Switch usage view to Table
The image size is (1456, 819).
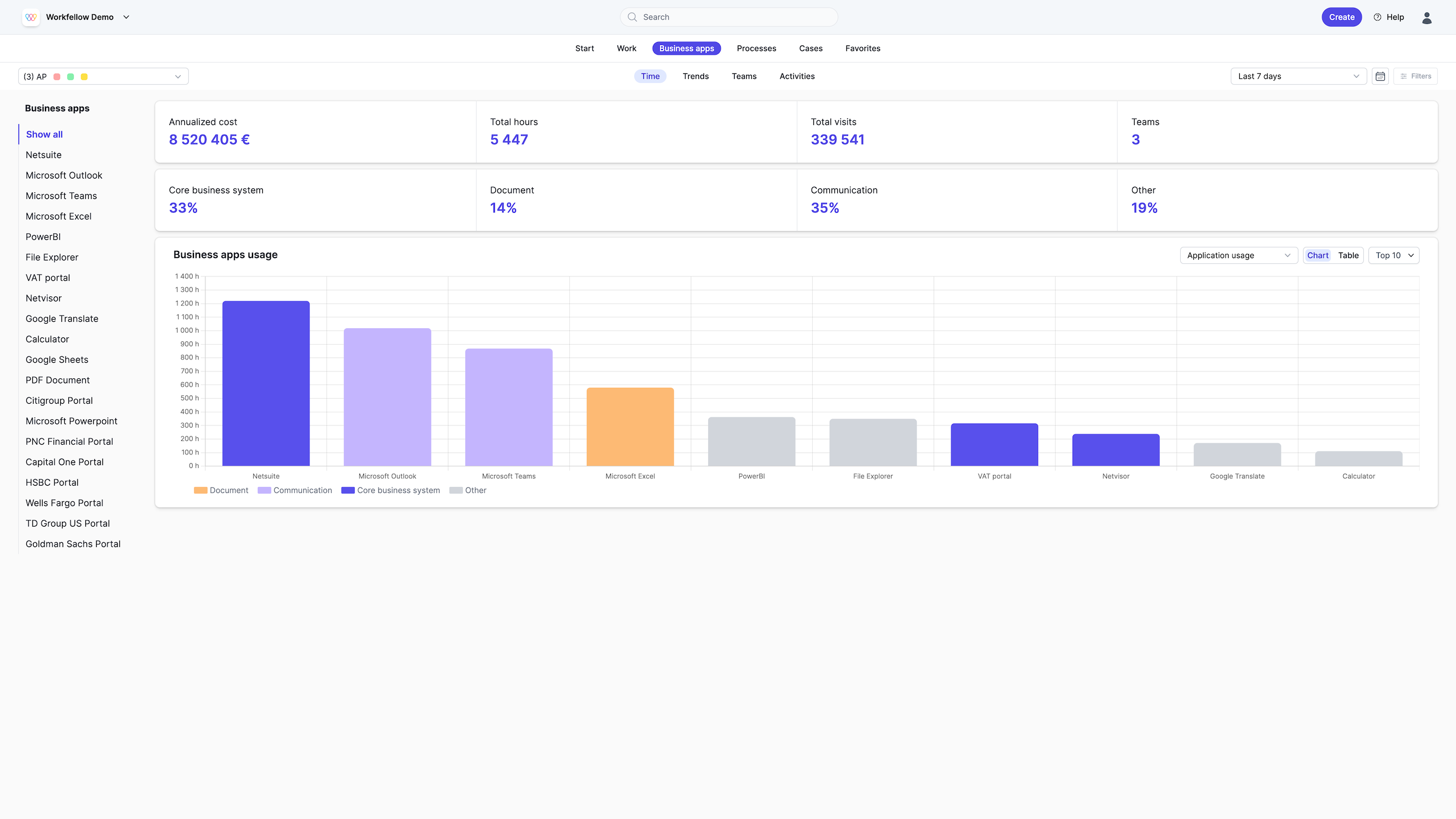click(x=1348, y=255)
